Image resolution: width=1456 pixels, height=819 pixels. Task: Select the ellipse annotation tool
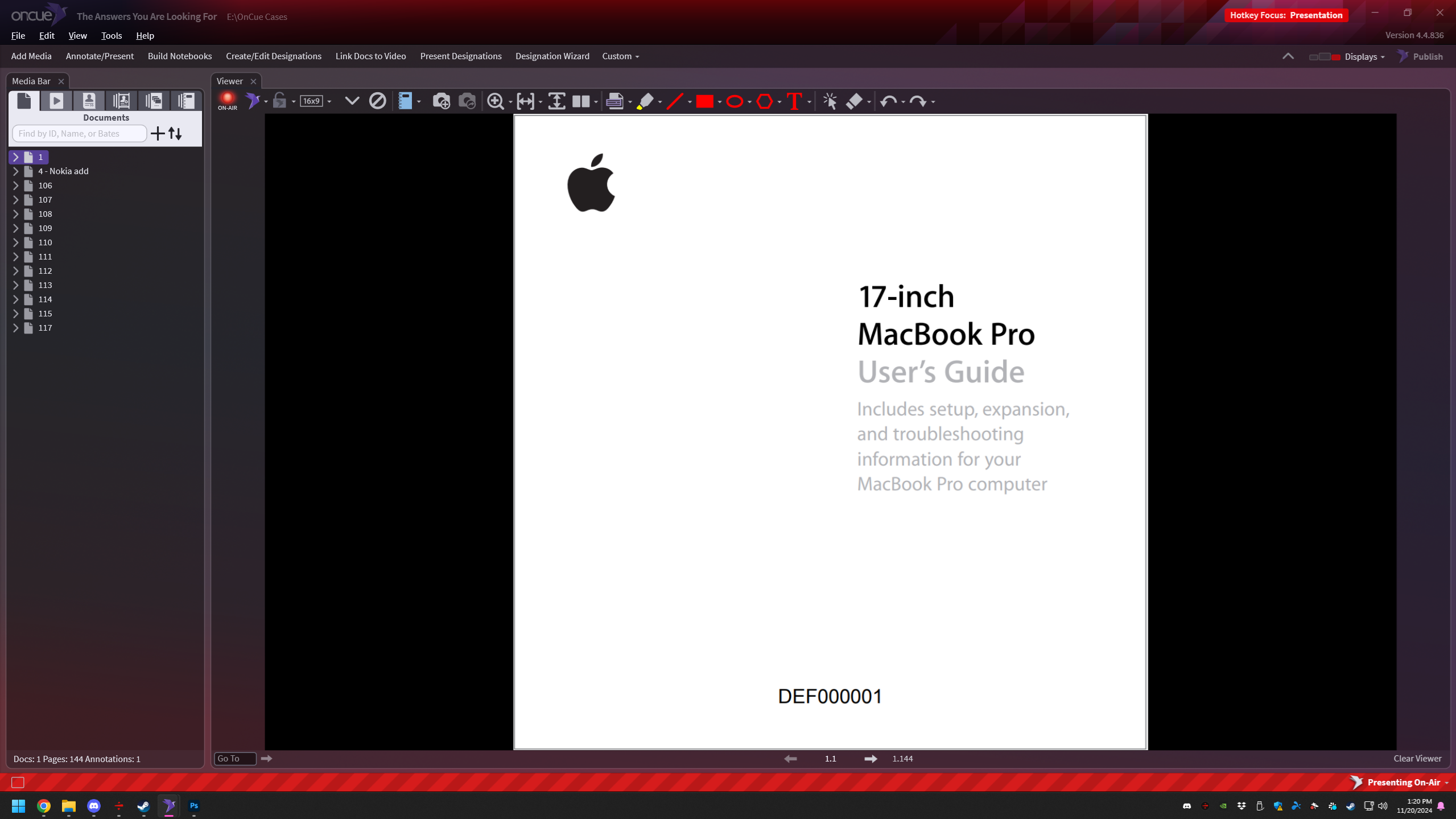pyautogui.click(x=735, y=101)
